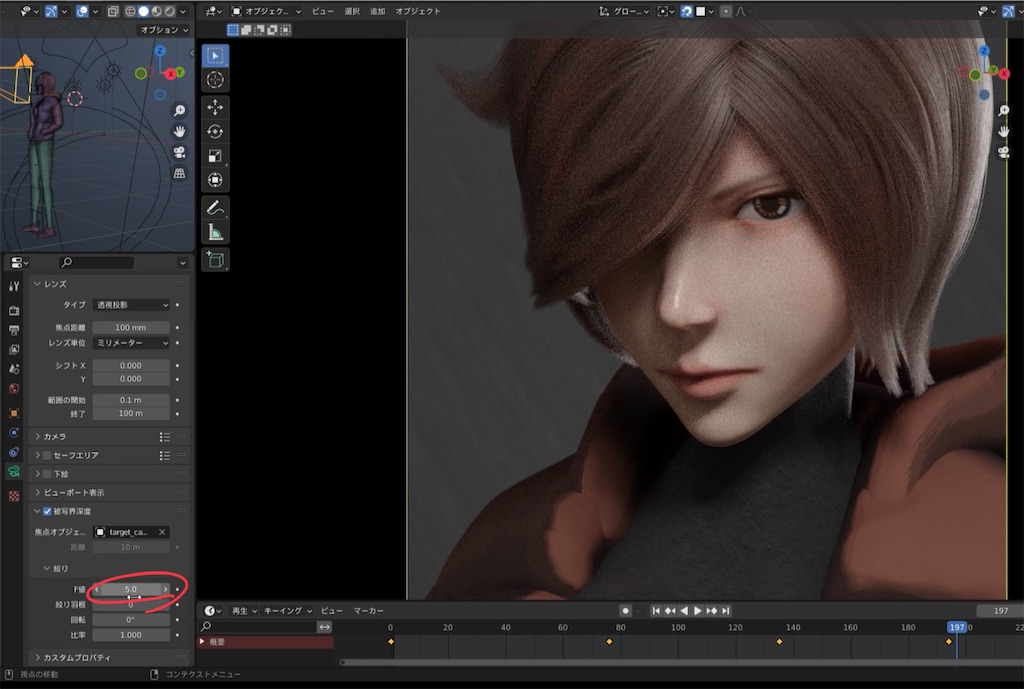Viewport: 1024px width, 689px height.
Task: Select the Move tool in viewport toolbar
Action: tap(215, 107)
